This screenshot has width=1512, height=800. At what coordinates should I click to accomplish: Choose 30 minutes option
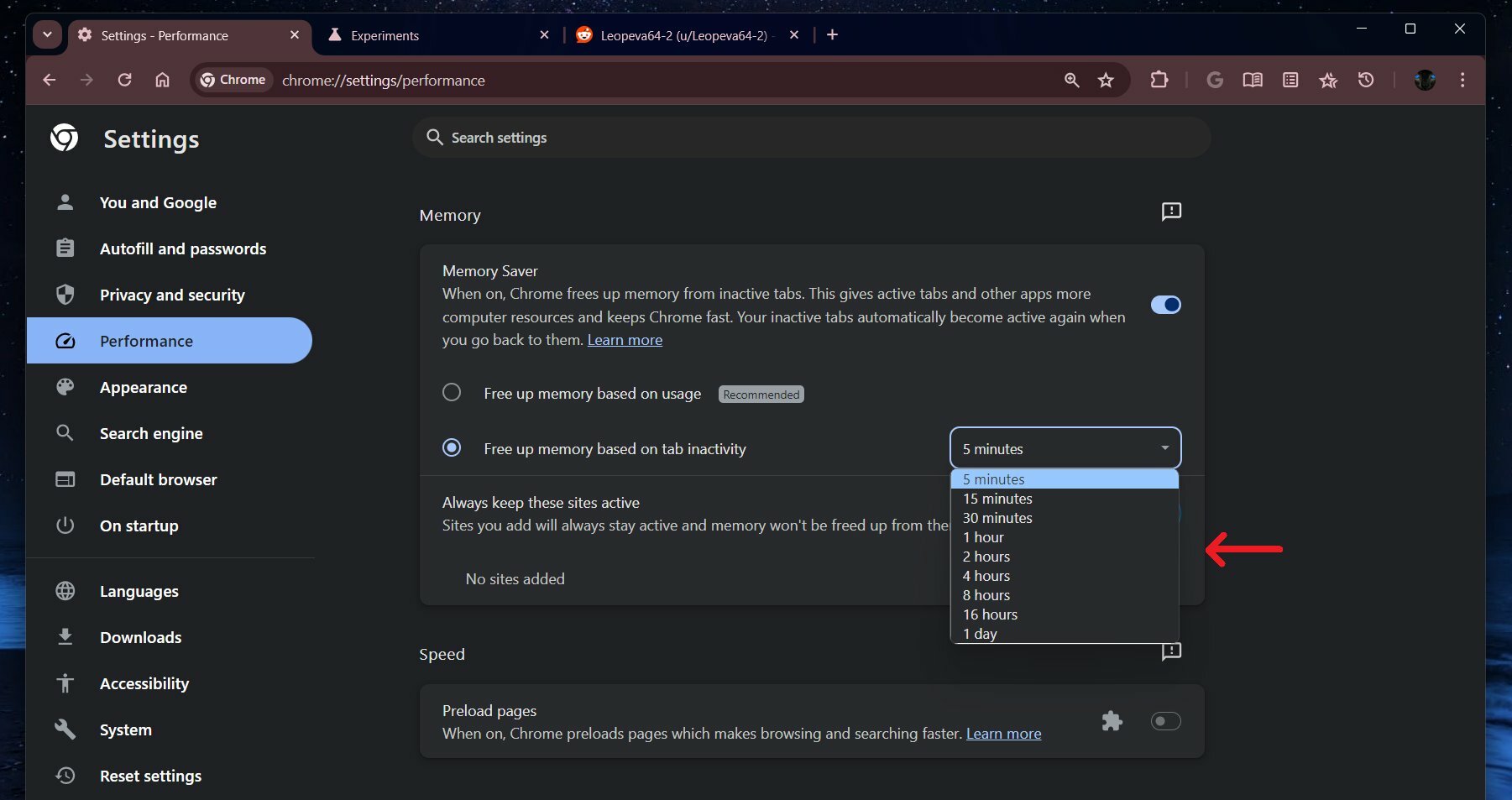(x=1065, y=518)
